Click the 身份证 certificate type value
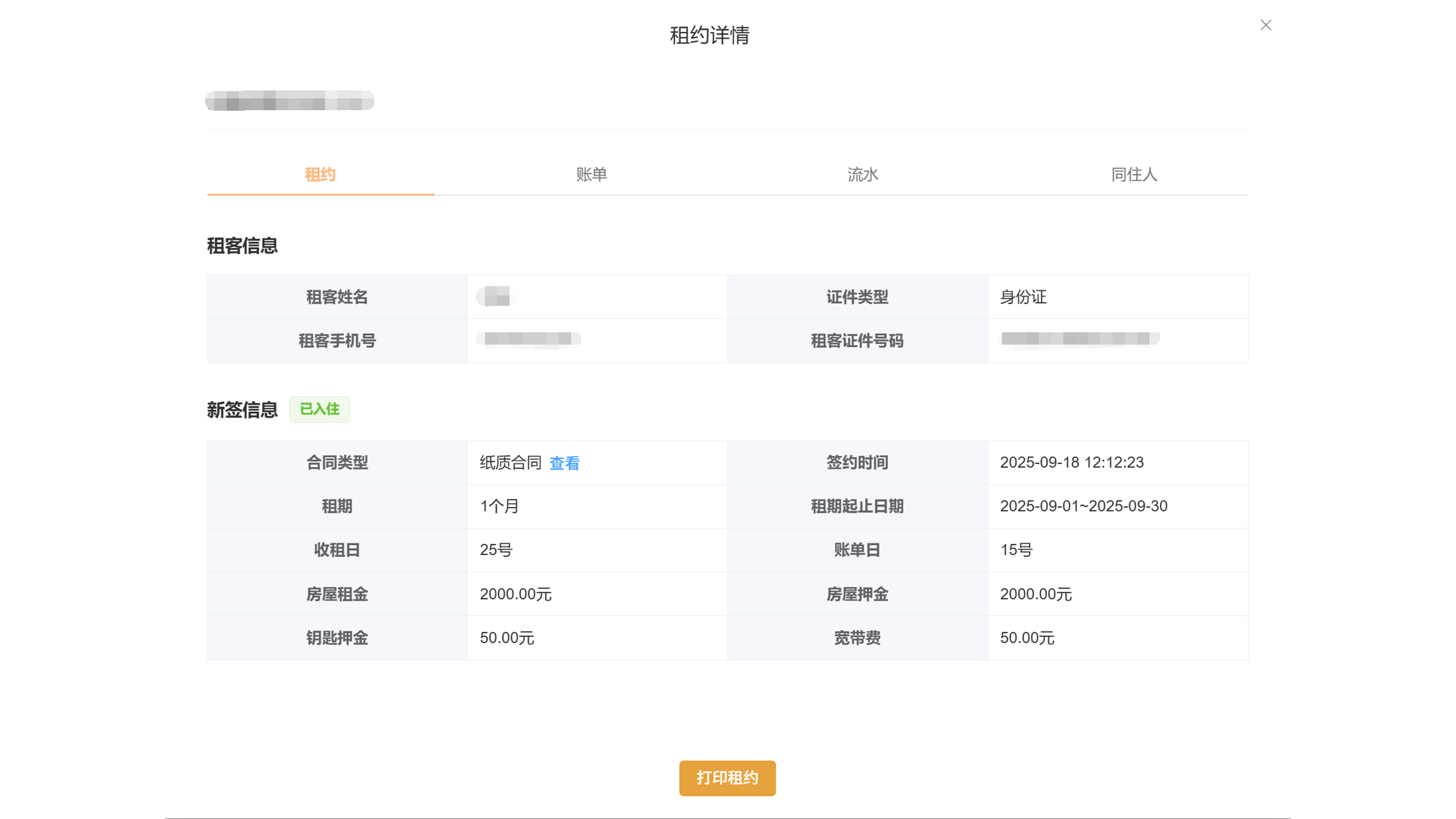1456x819 pixels. (x=1023, y=297)
